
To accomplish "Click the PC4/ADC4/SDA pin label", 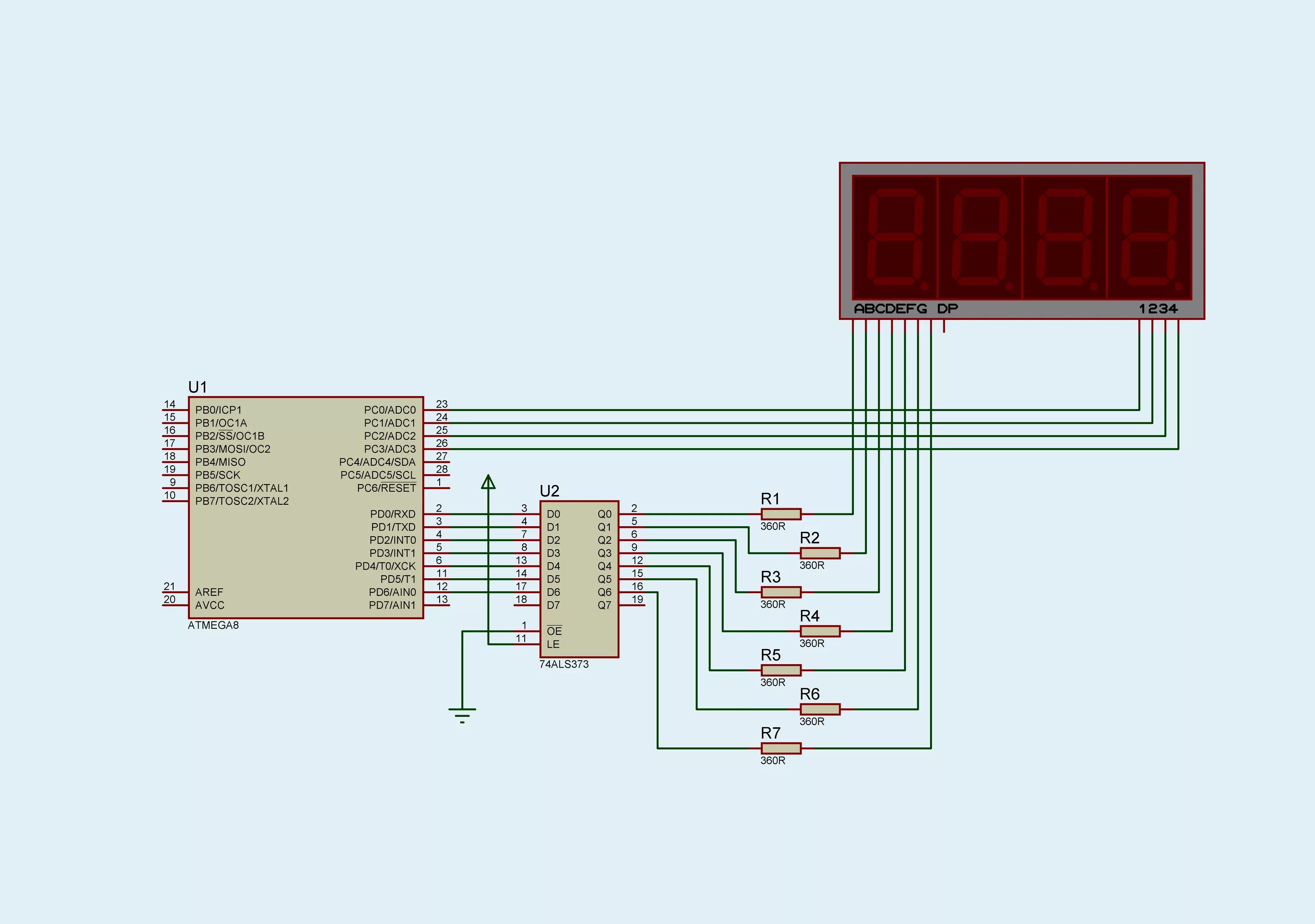I will point(377,462).
